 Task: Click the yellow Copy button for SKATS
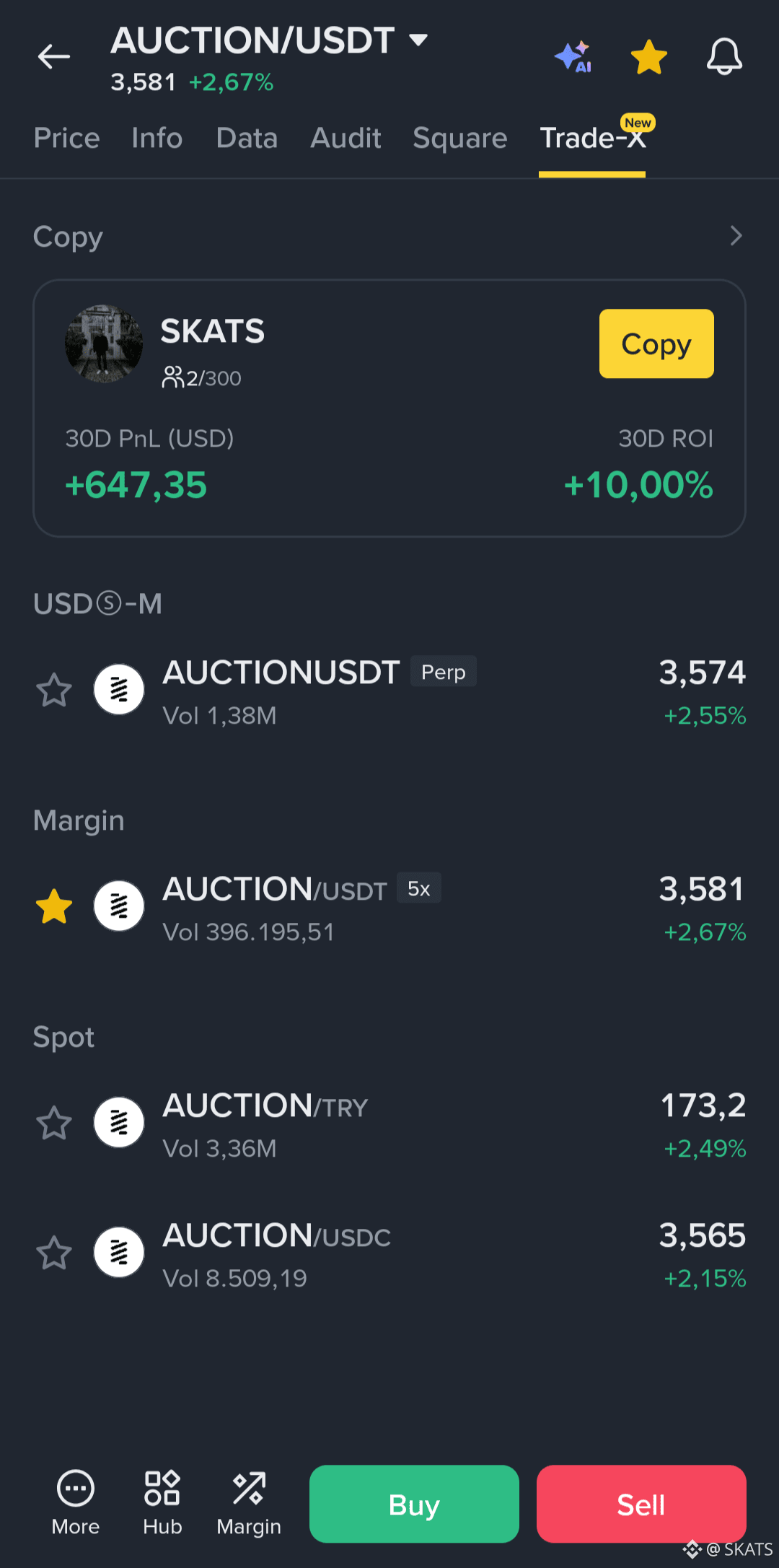click(656, 343)
